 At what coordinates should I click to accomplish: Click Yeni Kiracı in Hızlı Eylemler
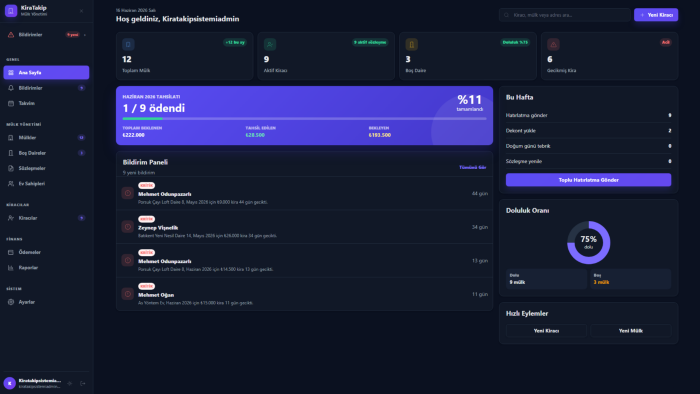click(546, 331)
